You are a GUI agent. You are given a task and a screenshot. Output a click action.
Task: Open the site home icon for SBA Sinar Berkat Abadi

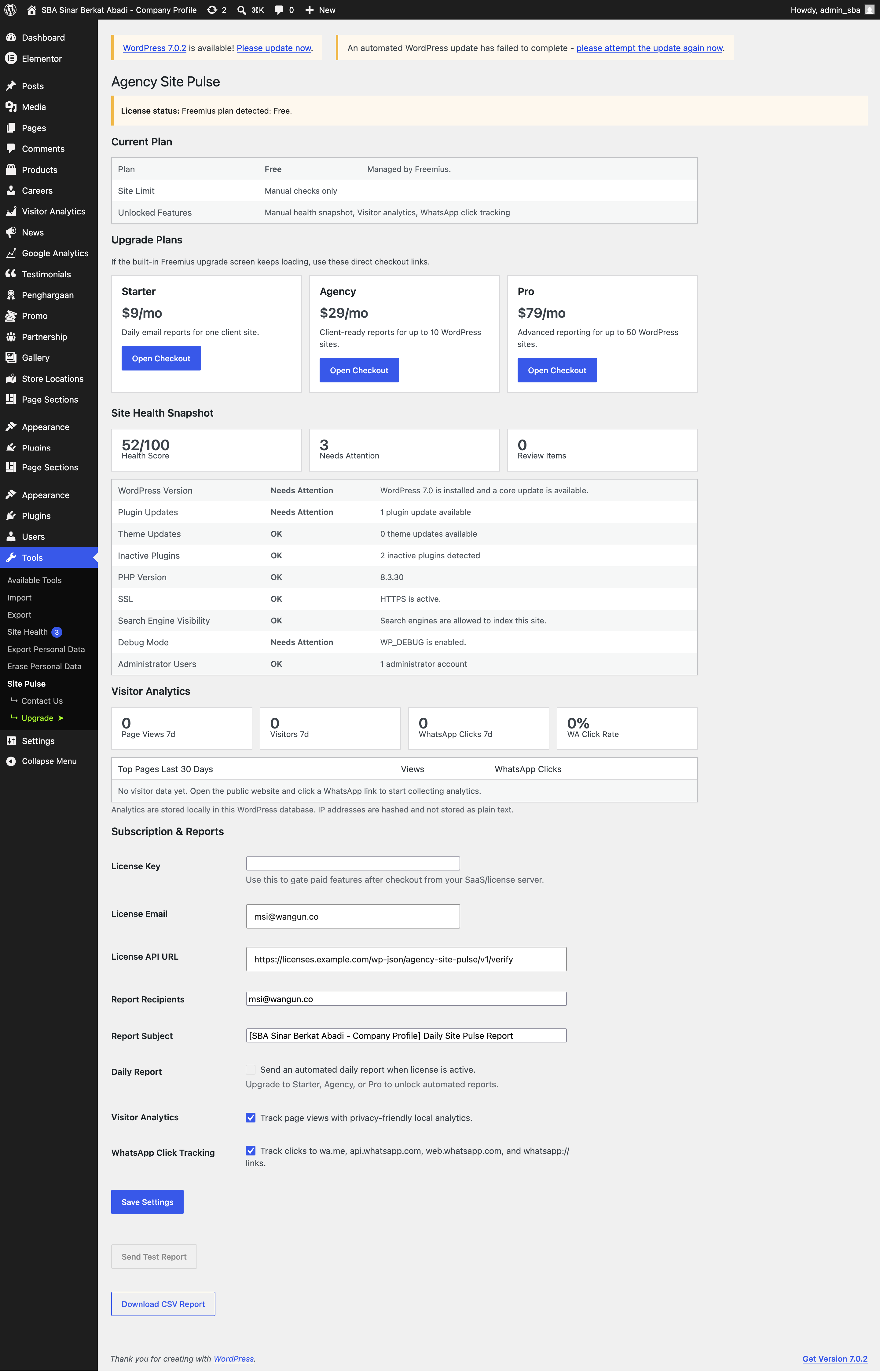coord(32,10)
